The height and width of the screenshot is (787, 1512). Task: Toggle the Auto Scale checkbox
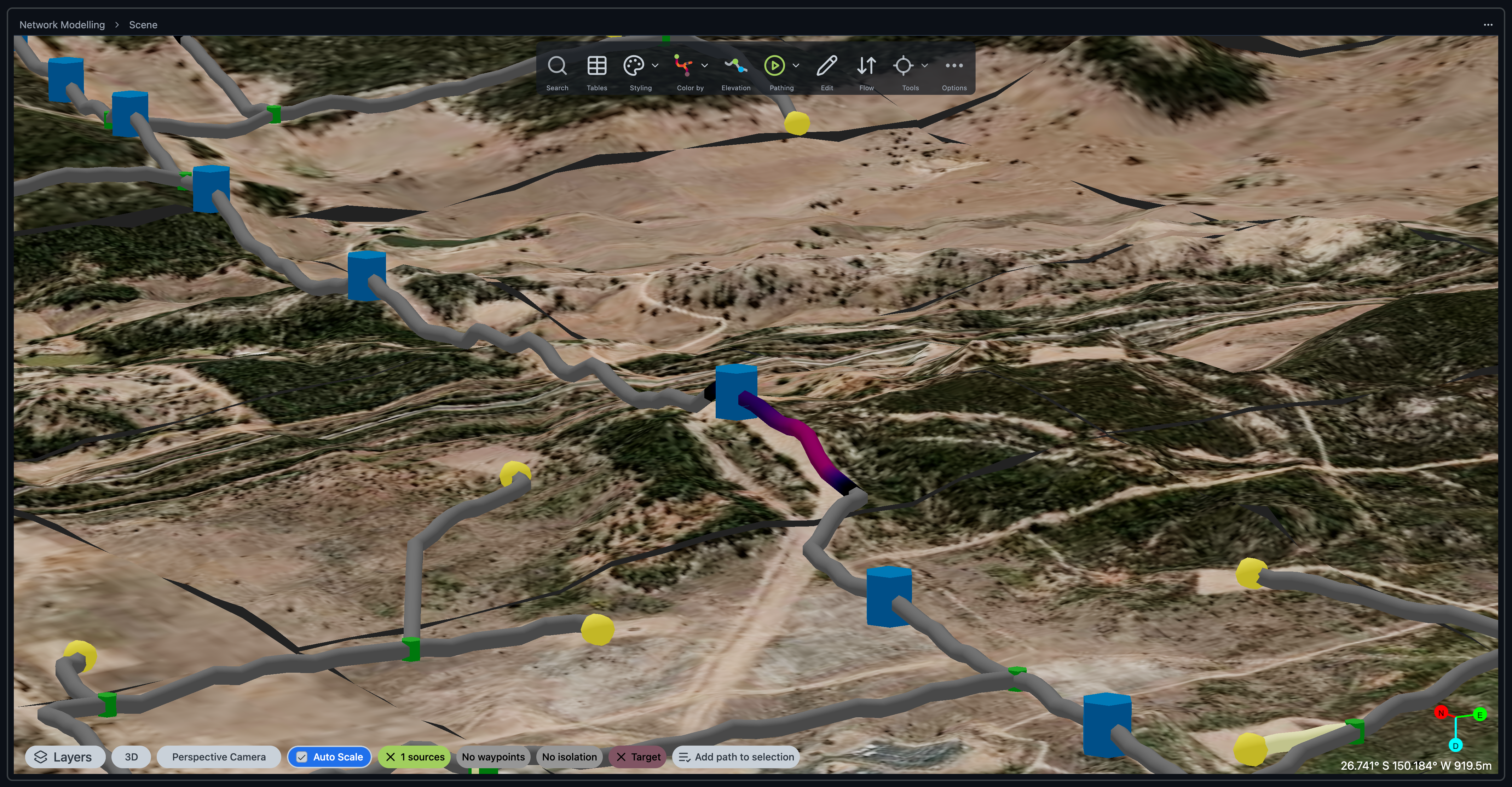pyautogui.click(x=302, y=757)
